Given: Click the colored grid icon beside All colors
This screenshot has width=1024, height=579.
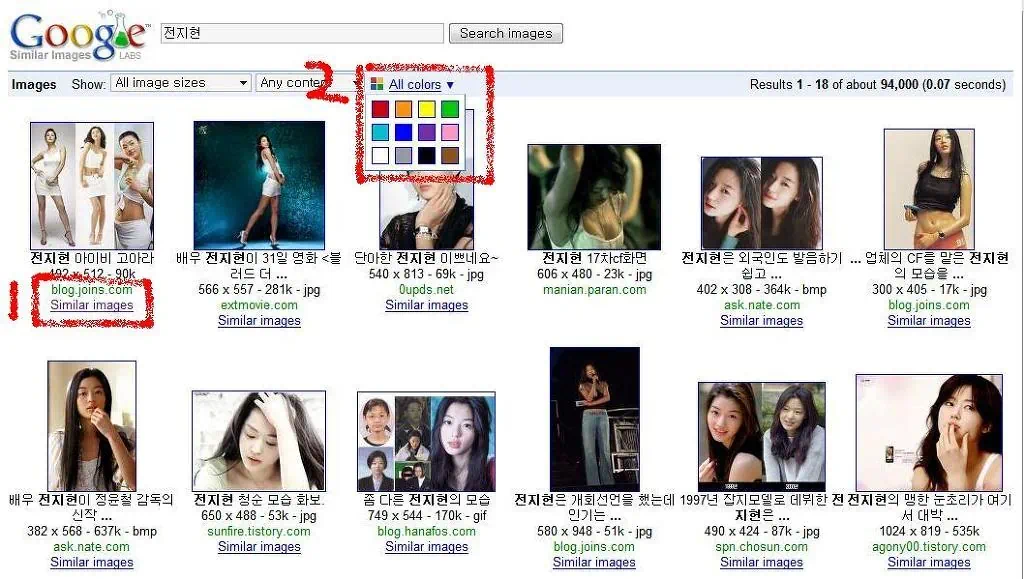Looking at the screenshot, I should coord(378,84).
